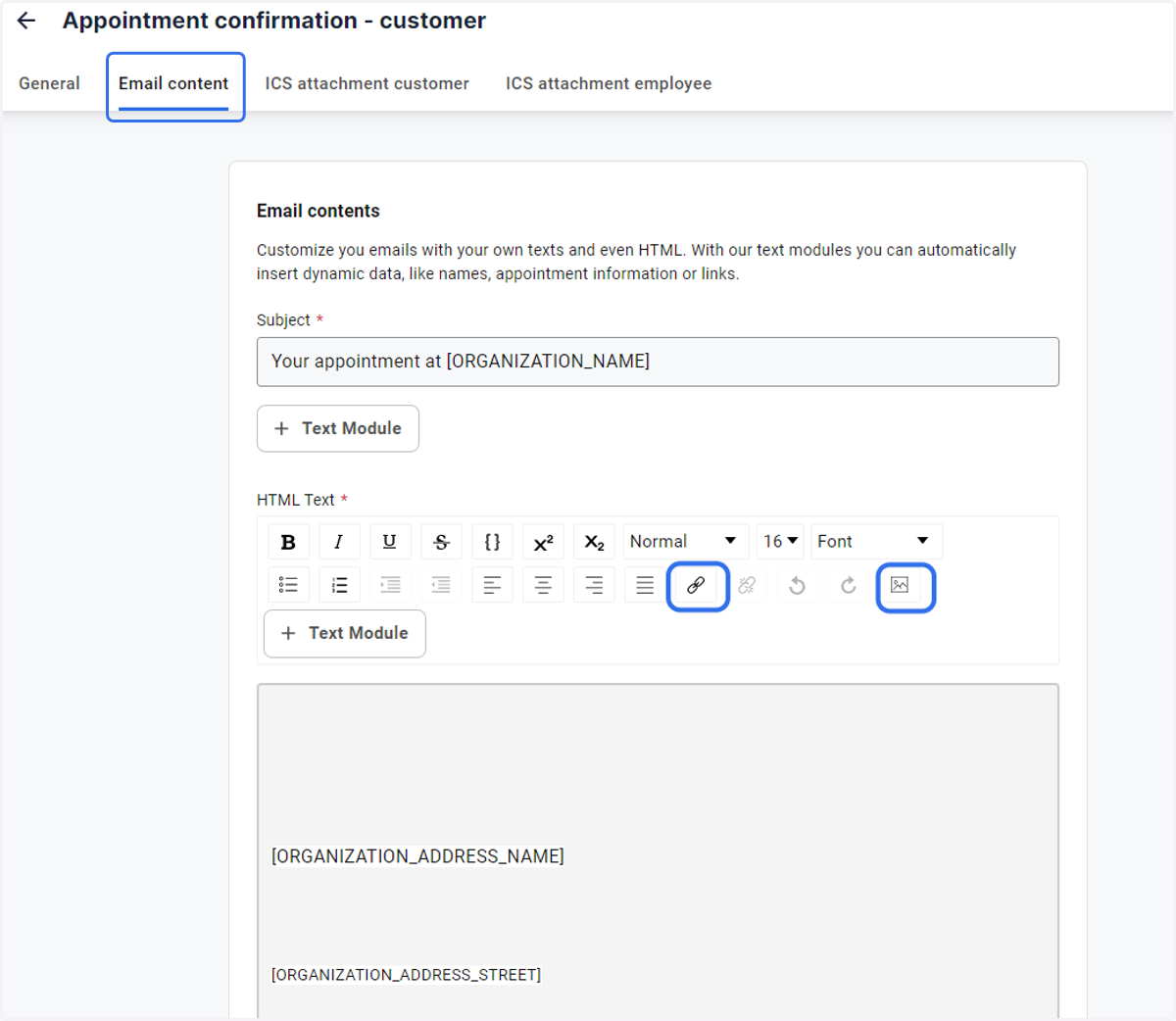The width and height of the screenshot is (1176, 1021).
Task: Remove link with unlink icon
Action: tap(747, 585)
